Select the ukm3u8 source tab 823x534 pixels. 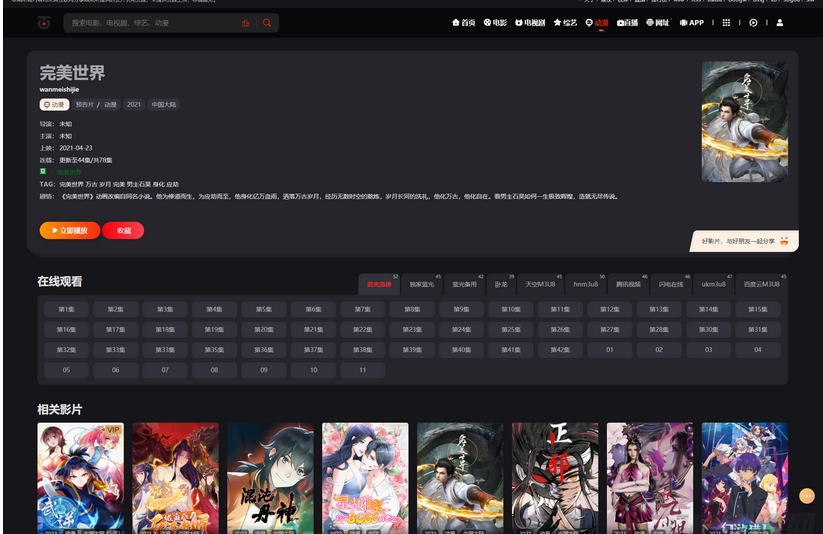point(713,284)
